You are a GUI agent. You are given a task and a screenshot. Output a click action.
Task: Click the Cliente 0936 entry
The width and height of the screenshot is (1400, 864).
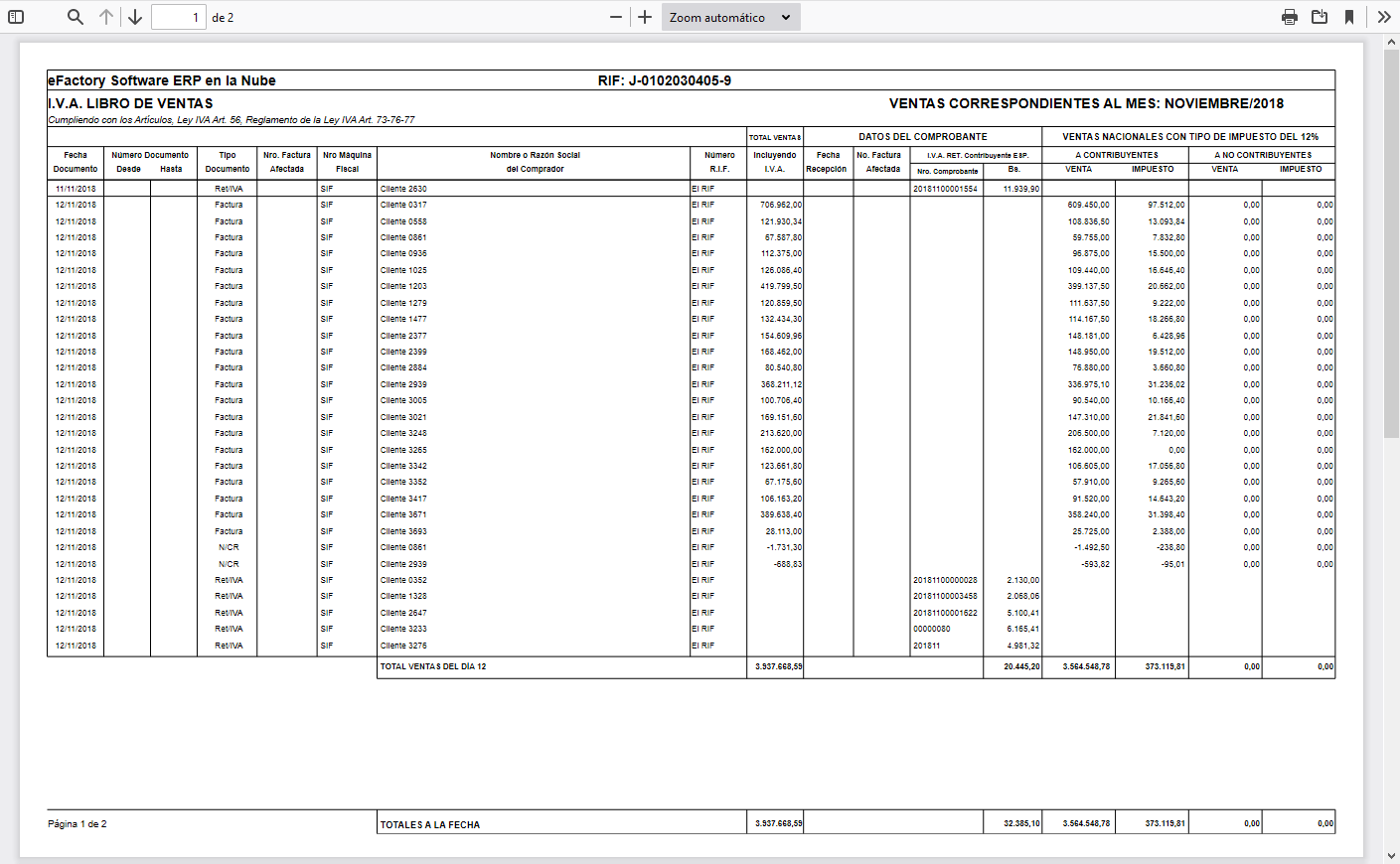coord(403,253)
